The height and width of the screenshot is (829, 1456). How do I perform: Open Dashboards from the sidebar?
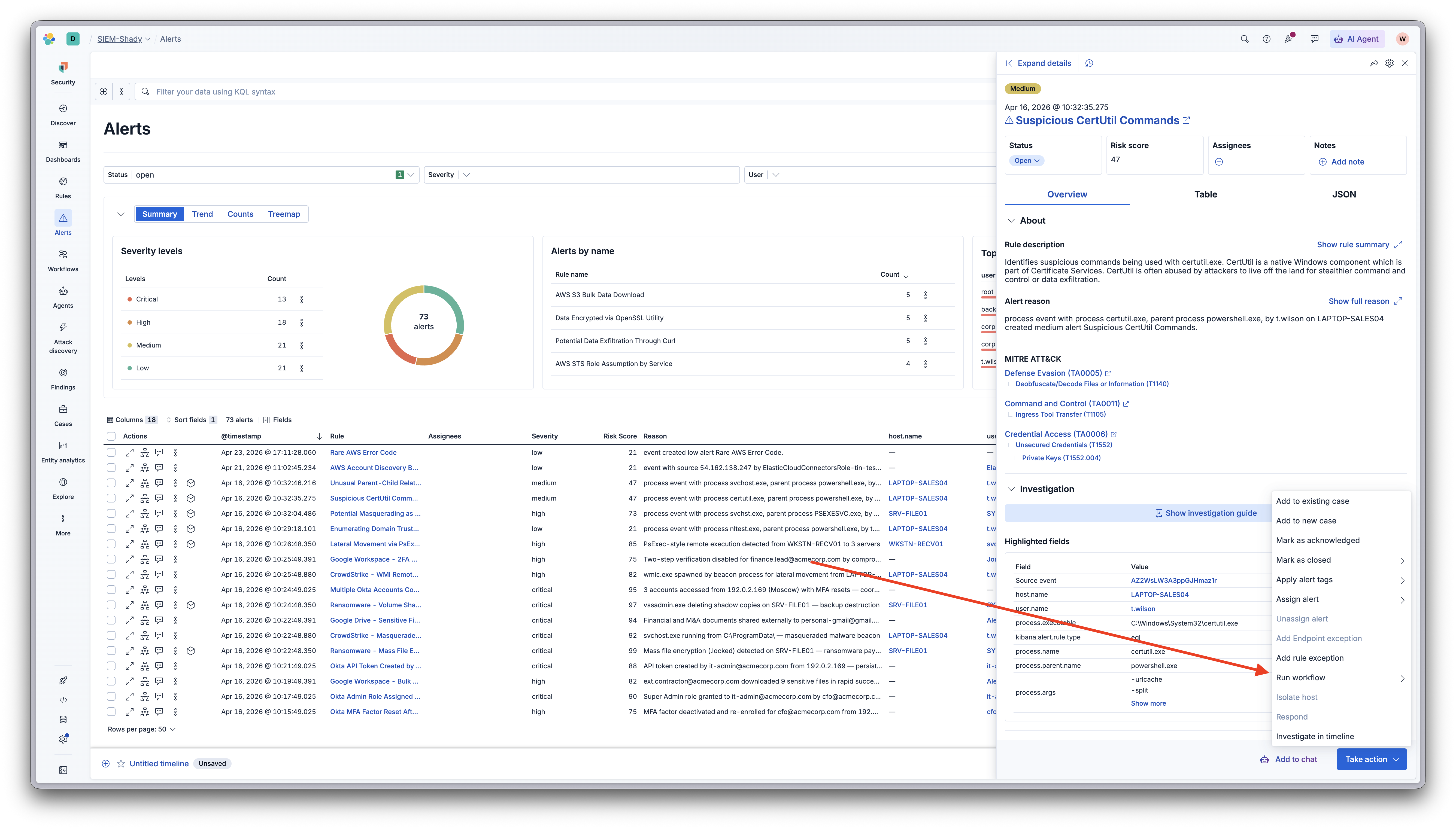click(63, 151)
